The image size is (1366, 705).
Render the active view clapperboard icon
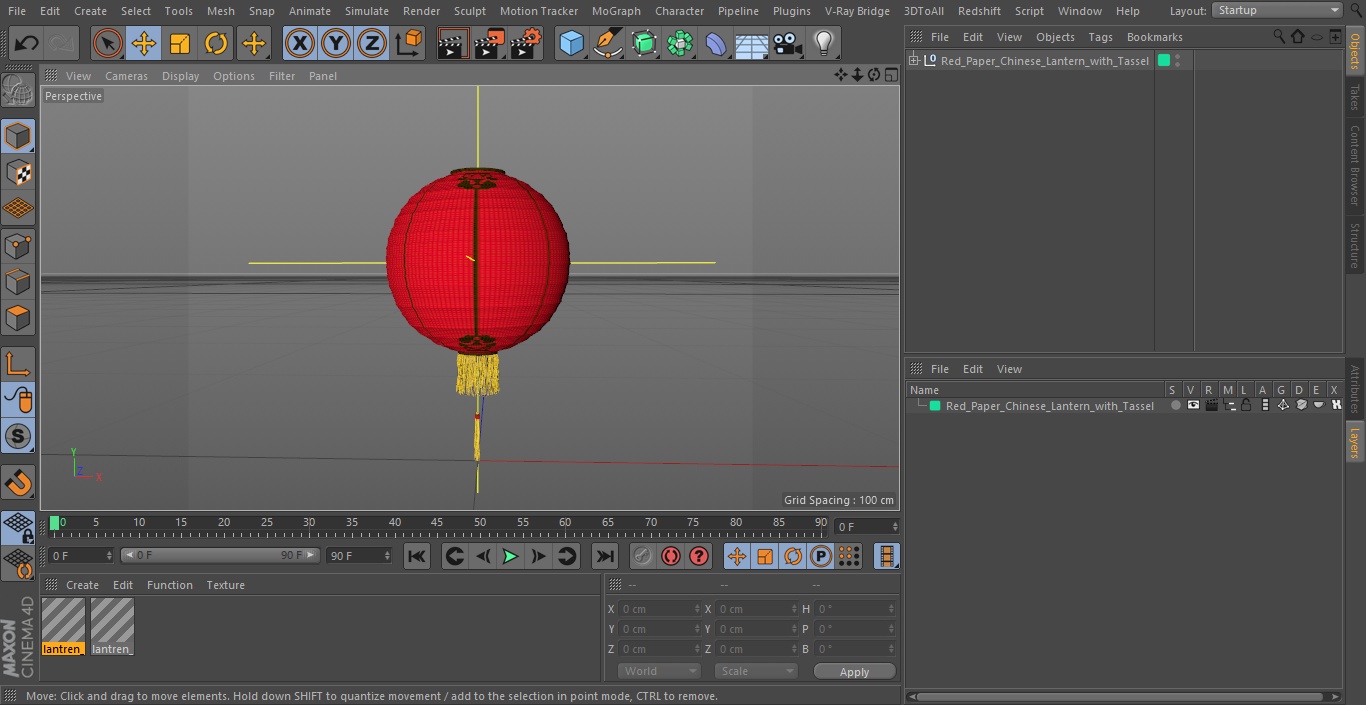click(x=453, y=44)
